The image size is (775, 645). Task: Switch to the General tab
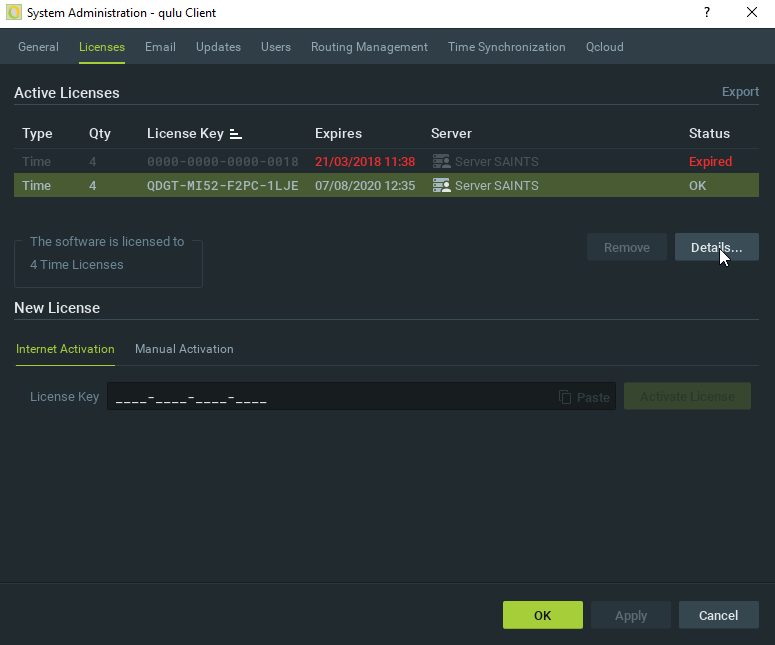38,47
